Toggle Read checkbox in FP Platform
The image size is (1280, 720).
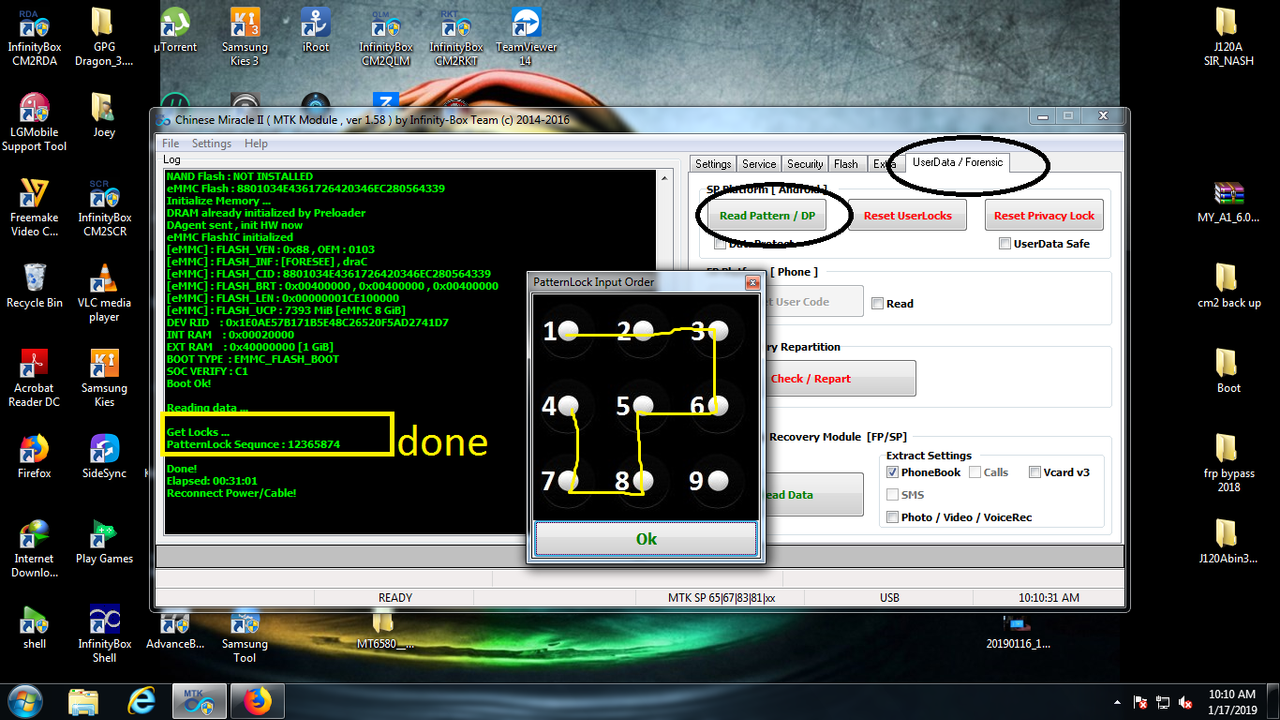[x=877, y=304]
